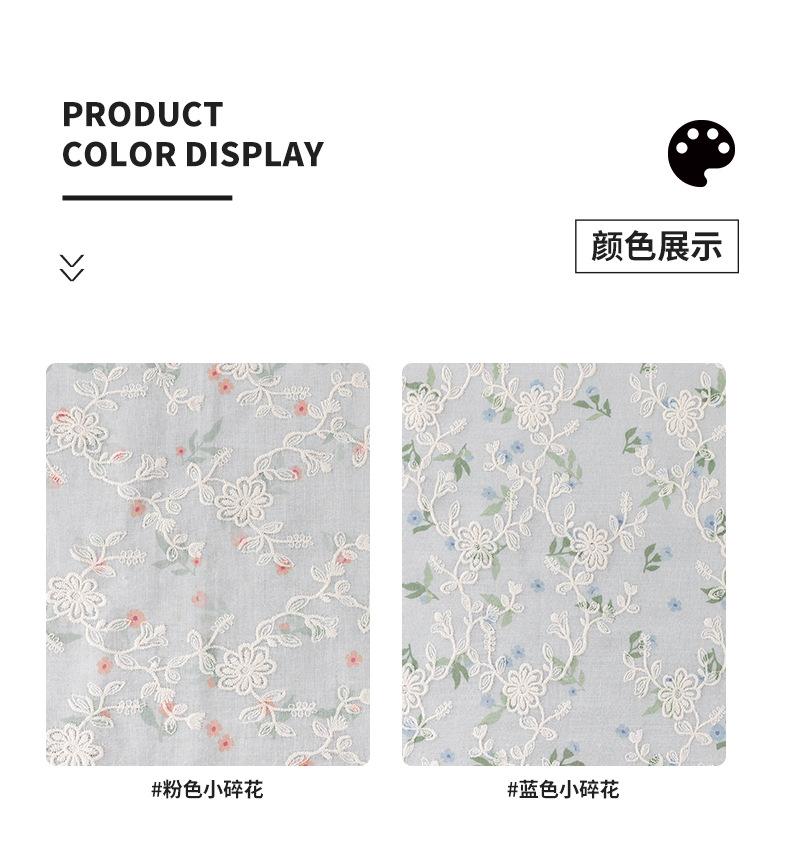Click the black paint palette icon

click(x=701, y=152)
